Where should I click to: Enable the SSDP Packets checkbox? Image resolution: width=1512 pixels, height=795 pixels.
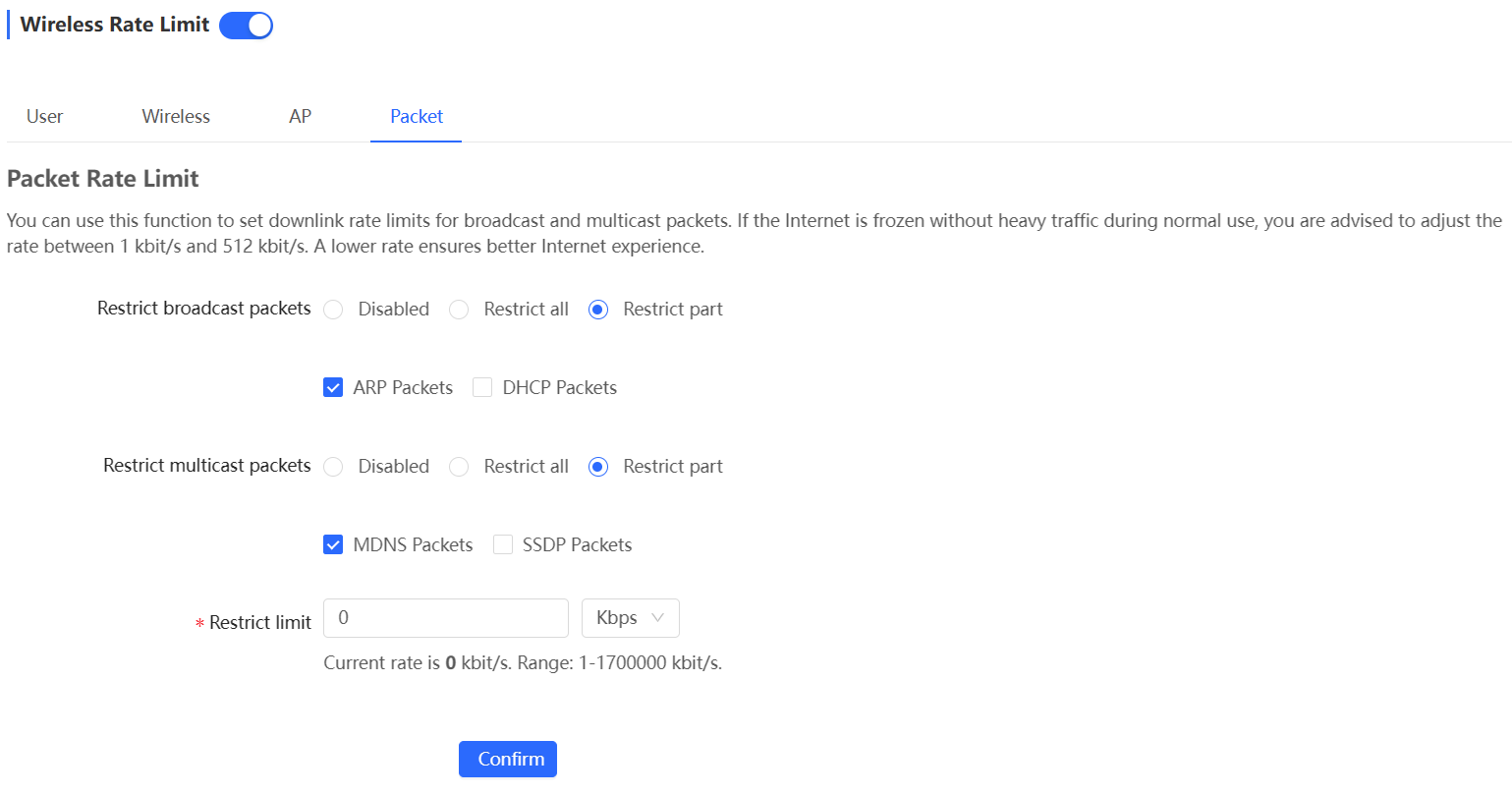502,543
